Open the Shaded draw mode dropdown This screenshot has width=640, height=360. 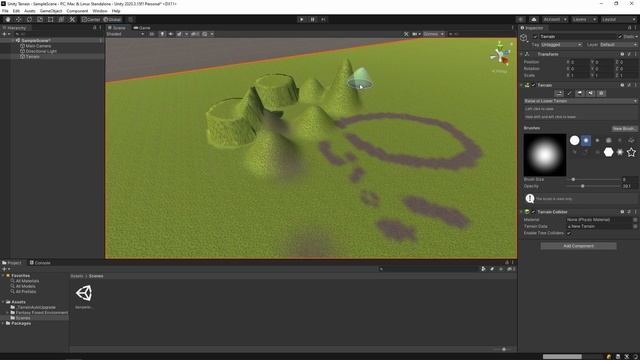pos(125,34)
